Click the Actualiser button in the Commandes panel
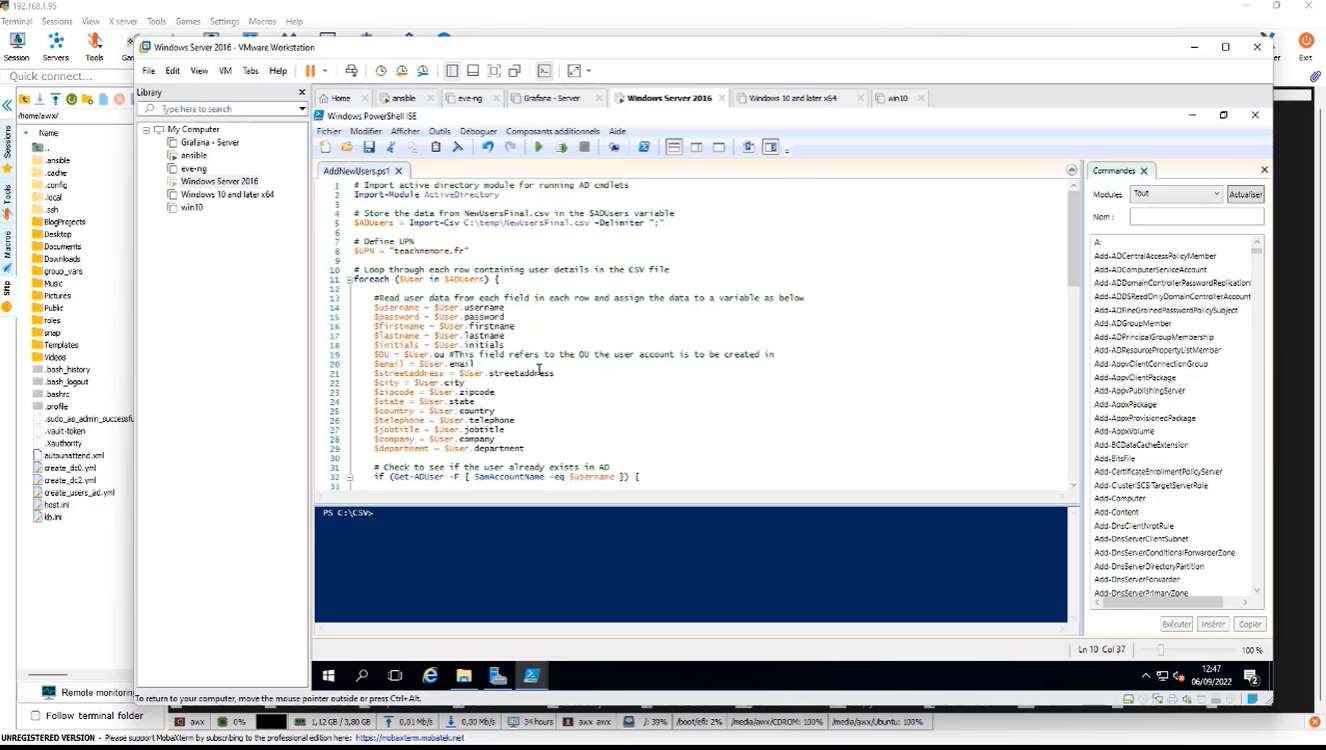Viewport: 1326px width, 750px height. click(1245, 193)
